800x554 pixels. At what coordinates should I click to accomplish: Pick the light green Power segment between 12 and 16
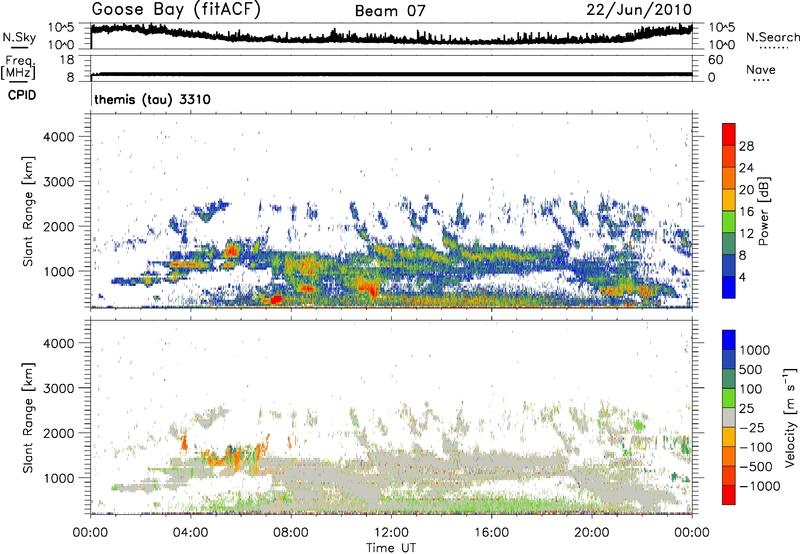coord(729,221)
